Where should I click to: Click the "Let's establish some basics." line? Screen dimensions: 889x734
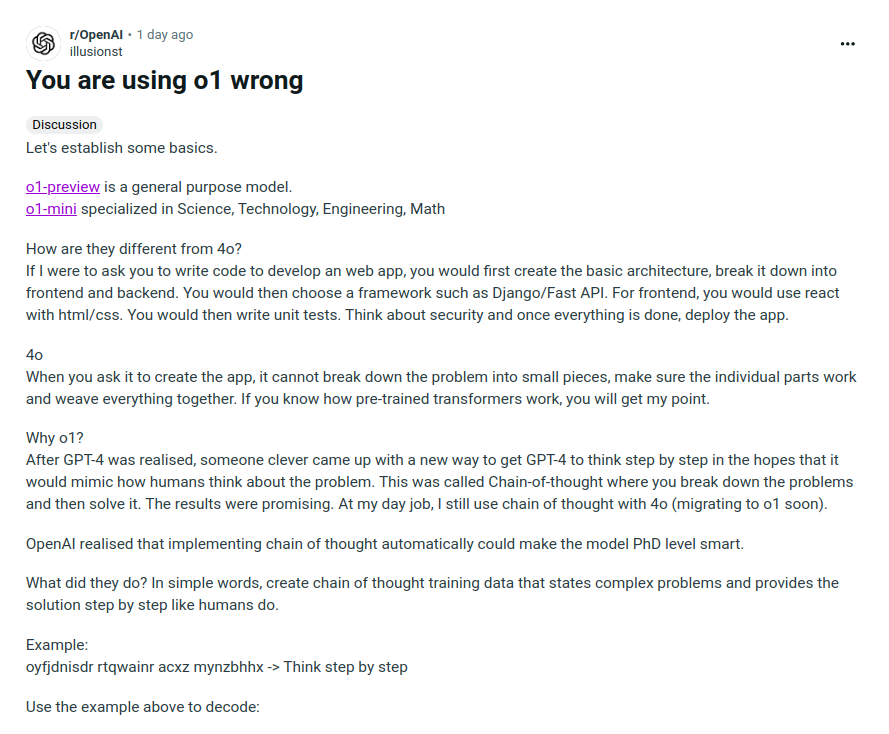[121, 148]
